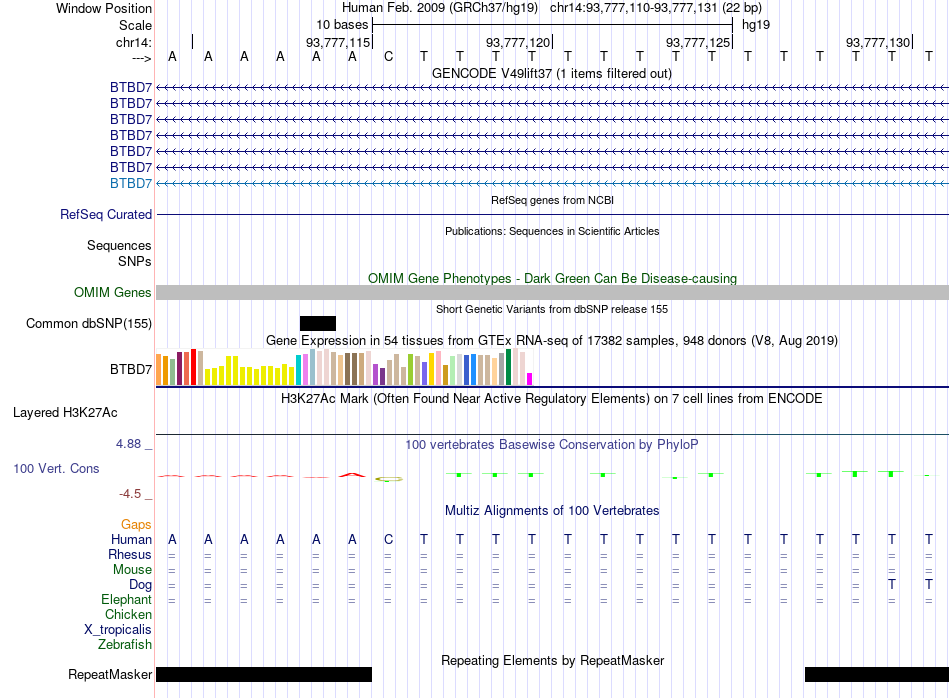This screenshot has width=950, height=698.
Task: Click the chr14: ruler label
Action: pos(133,42)
